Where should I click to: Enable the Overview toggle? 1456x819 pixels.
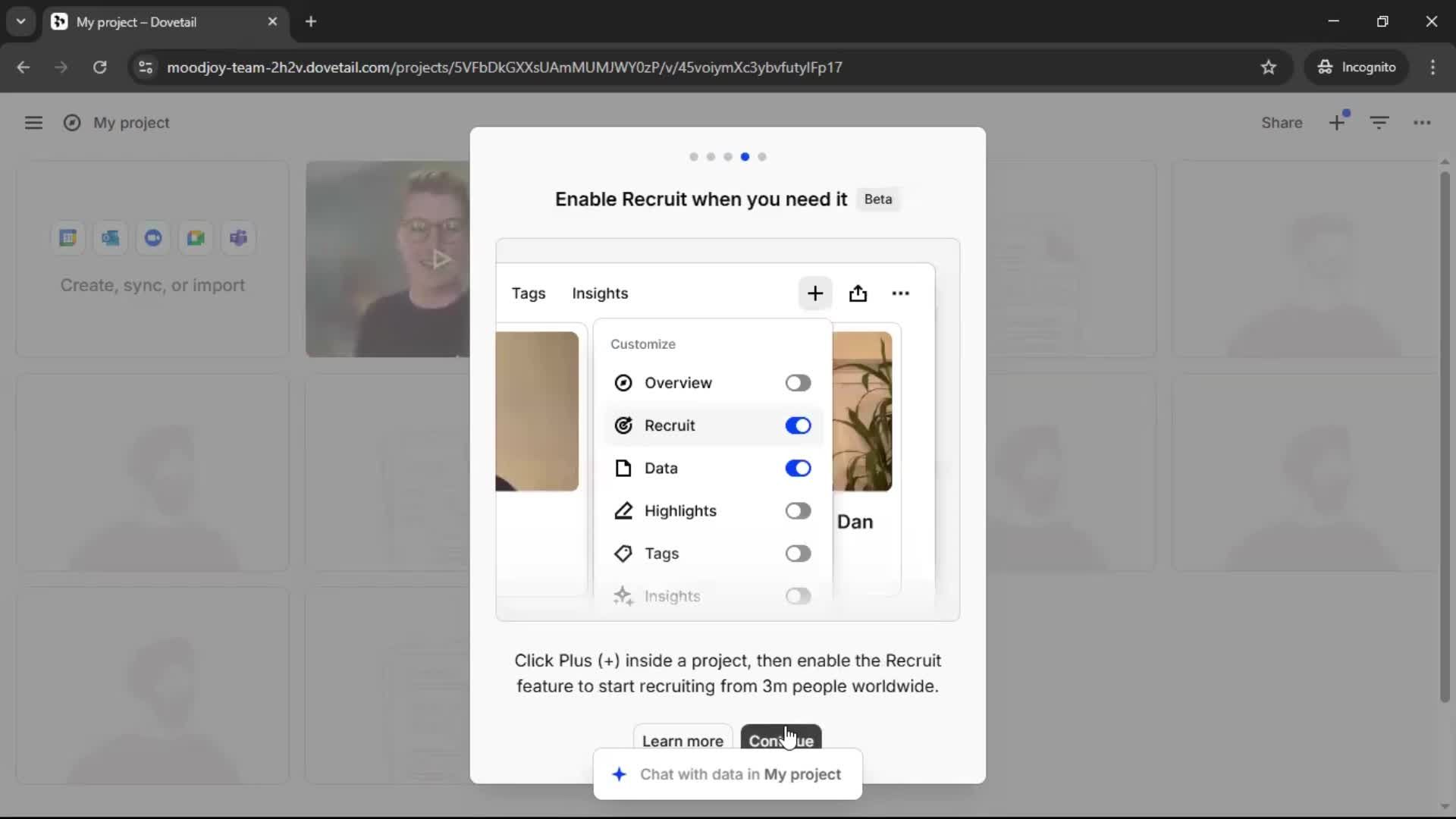[x=798, y=383]
